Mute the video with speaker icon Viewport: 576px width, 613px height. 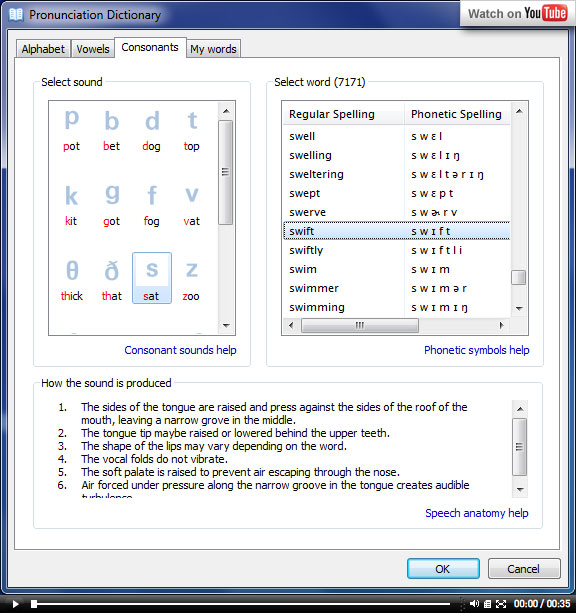click(x=474, y=604)
